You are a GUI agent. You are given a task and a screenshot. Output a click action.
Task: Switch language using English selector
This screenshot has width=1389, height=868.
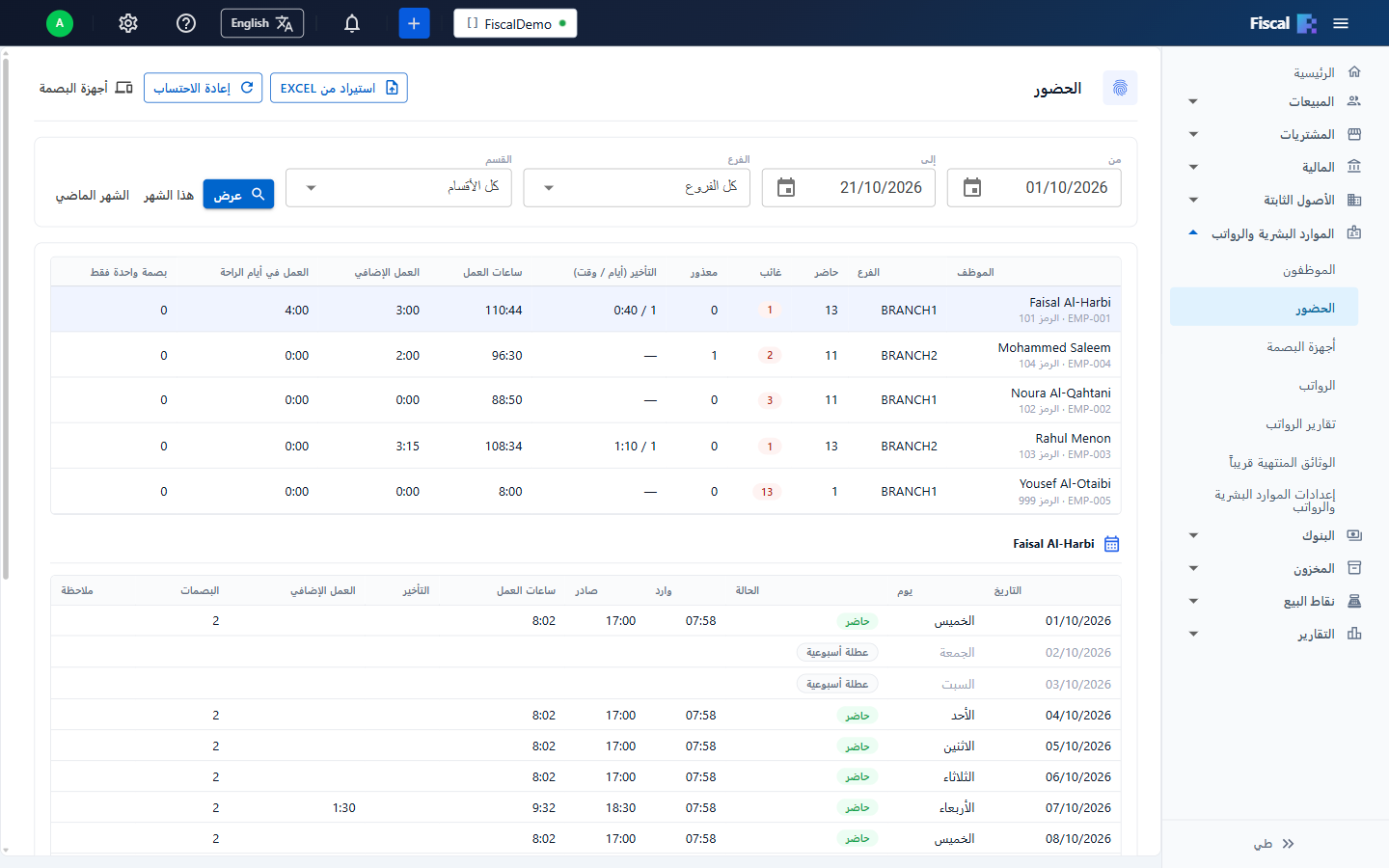point(262,23)
